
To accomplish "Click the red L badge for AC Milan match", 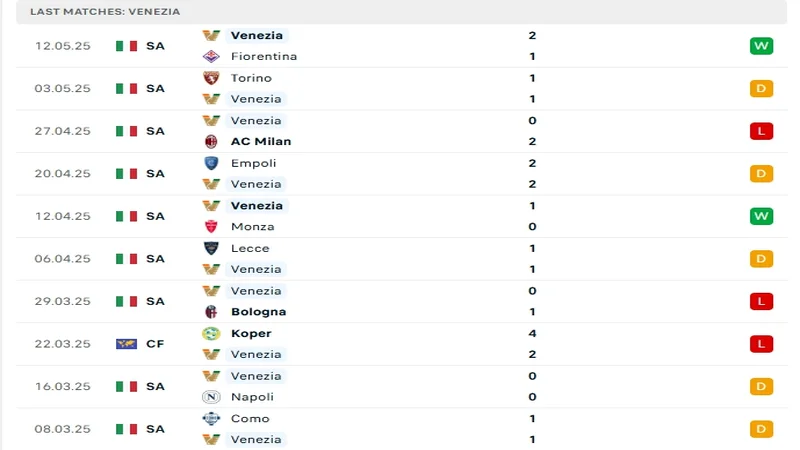I will (x=761, y=131).
